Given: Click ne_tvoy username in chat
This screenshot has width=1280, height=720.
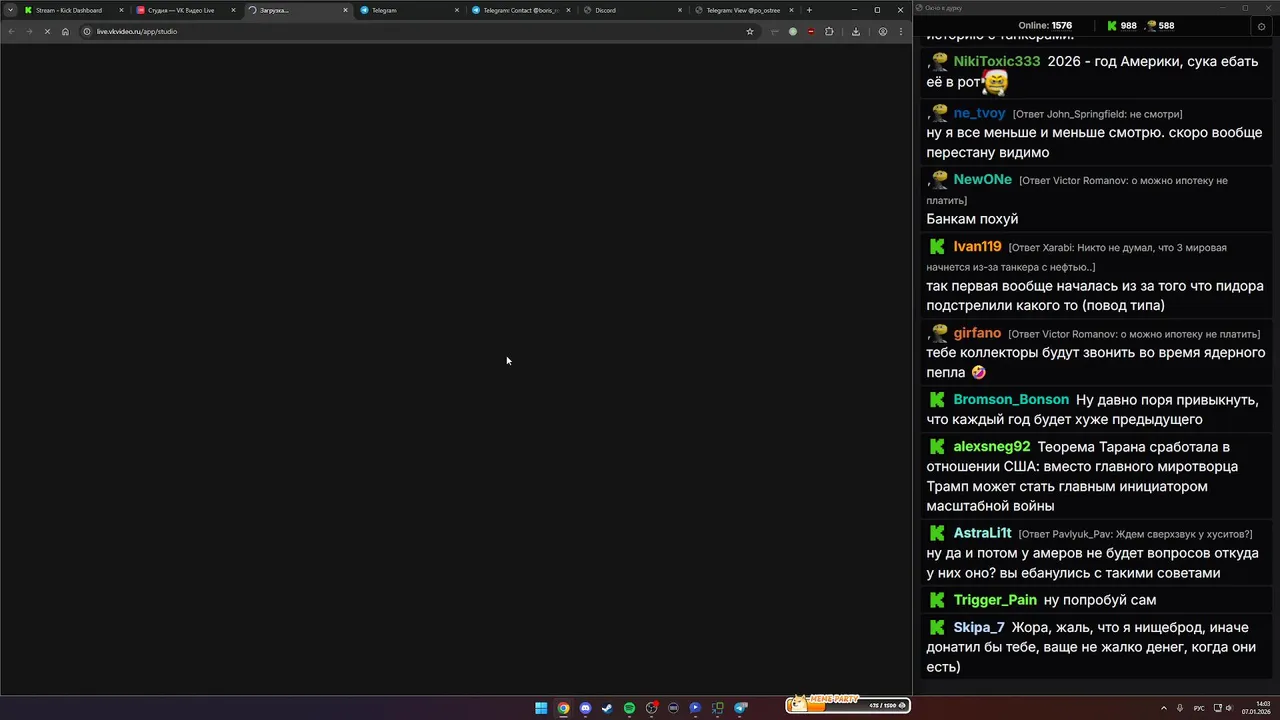Looking at the screenshot, I should coord(979,113).
